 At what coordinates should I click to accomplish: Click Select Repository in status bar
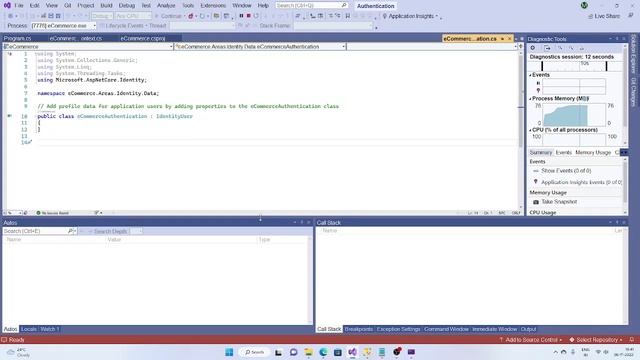pos(596,340)
